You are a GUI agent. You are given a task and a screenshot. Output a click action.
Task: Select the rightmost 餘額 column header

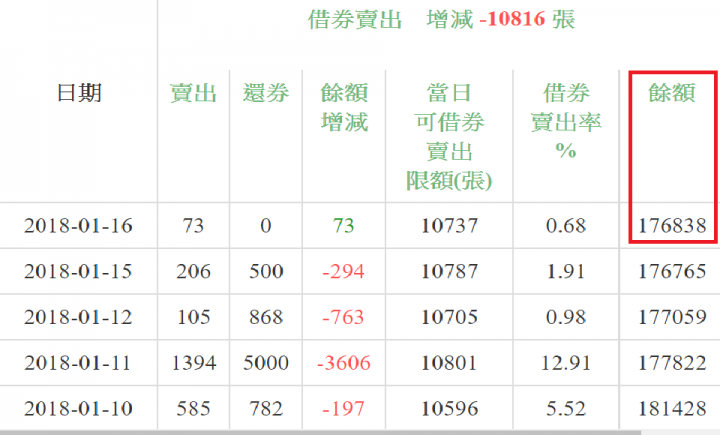[672, 93]
